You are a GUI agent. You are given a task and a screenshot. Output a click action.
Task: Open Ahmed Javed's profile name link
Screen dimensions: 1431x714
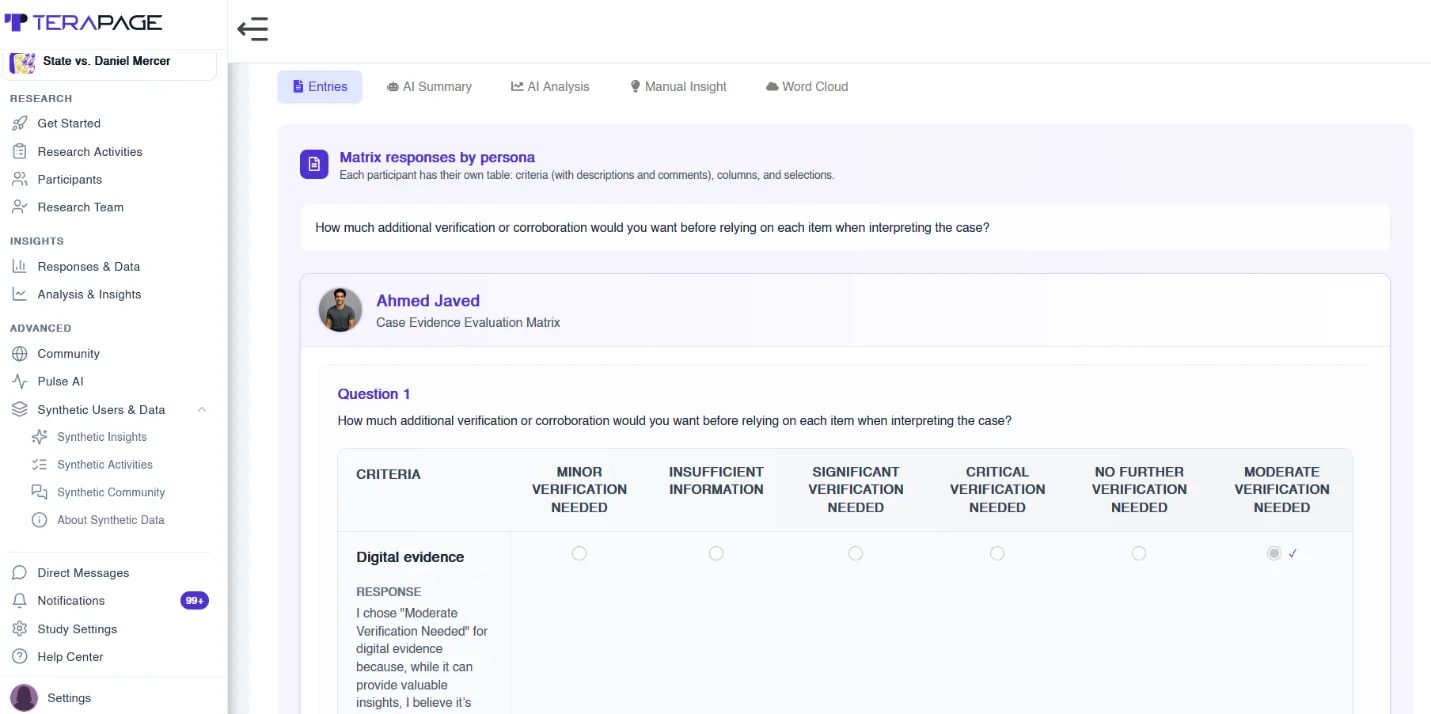[x=428, y=301]
